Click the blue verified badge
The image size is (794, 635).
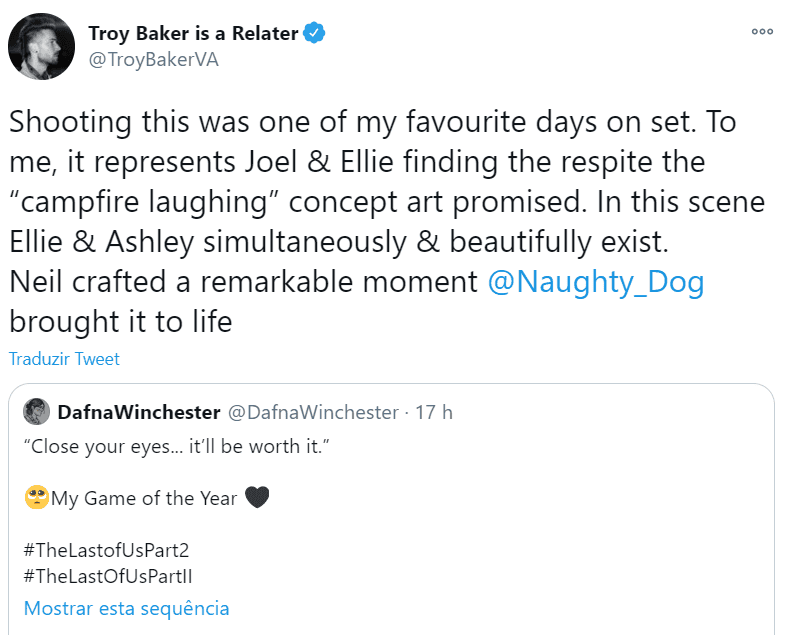tap(315, 33)
